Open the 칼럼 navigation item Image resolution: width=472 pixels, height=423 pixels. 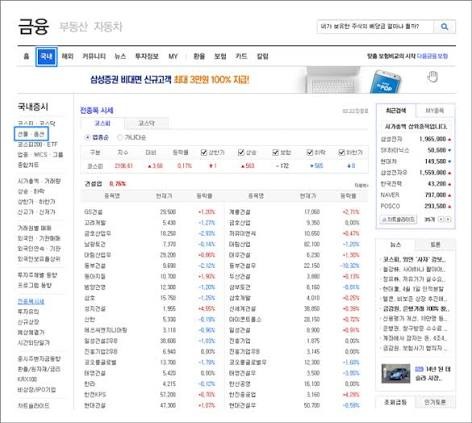coord(262,56)
